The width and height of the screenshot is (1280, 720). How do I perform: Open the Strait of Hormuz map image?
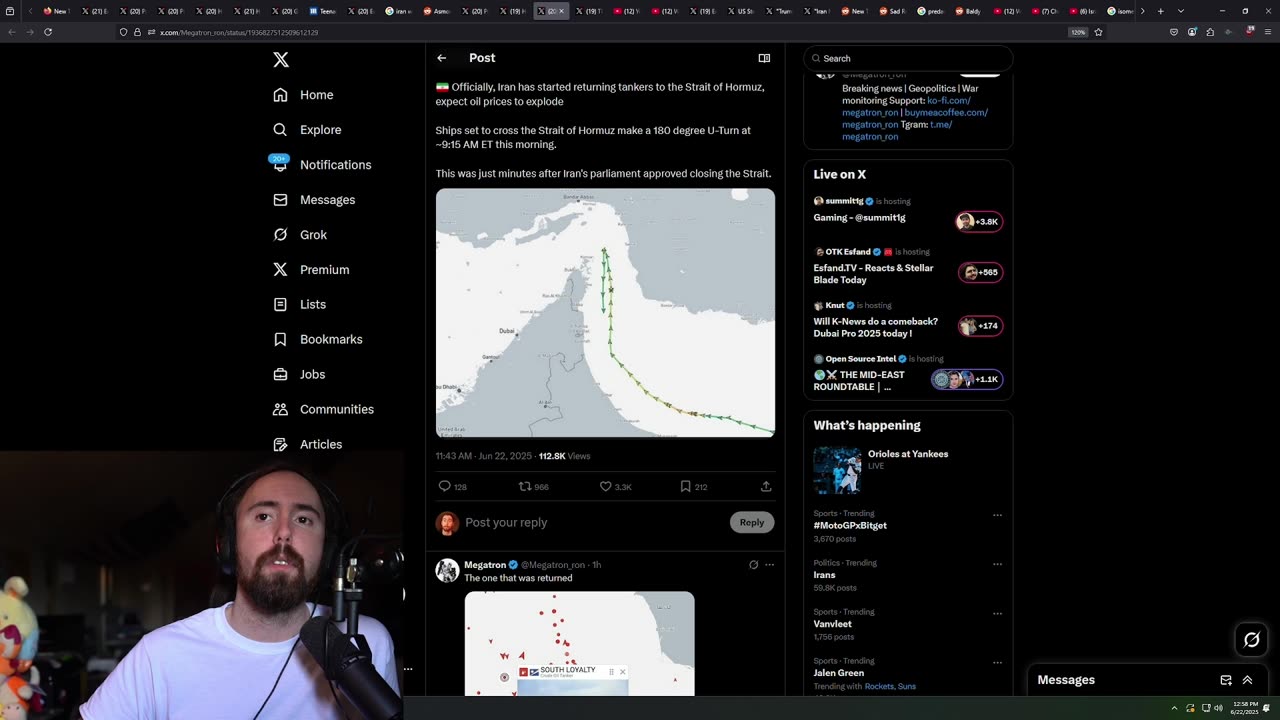[605, 313]
